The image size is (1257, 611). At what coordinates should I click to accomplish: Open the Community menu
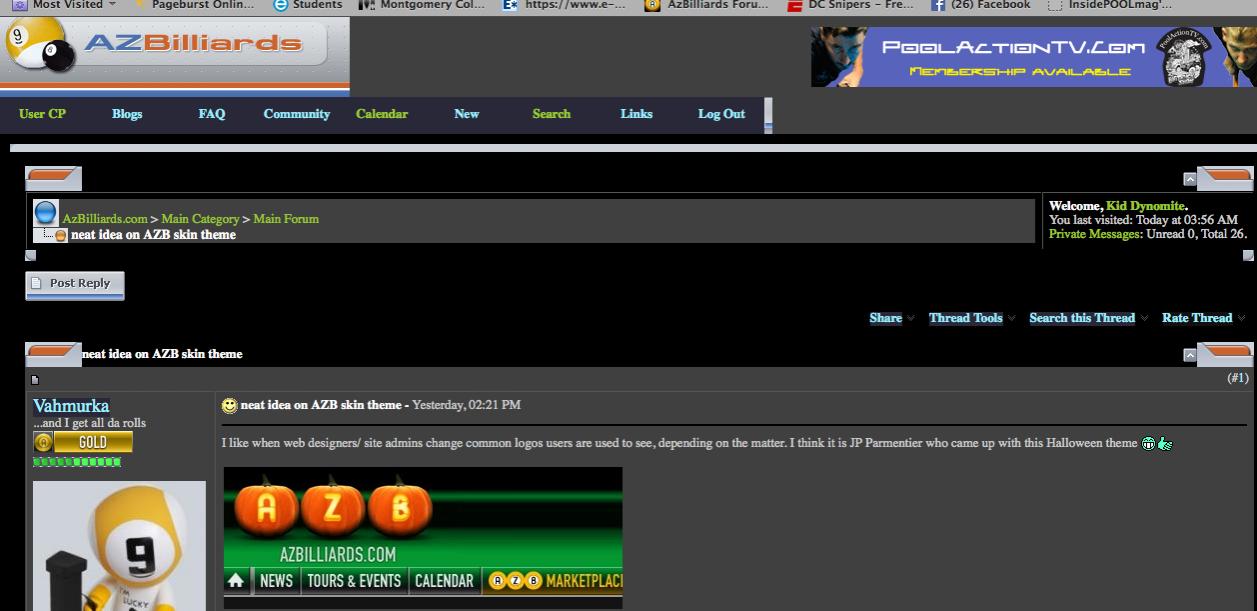pyautogui.click(x=297, y=114)
